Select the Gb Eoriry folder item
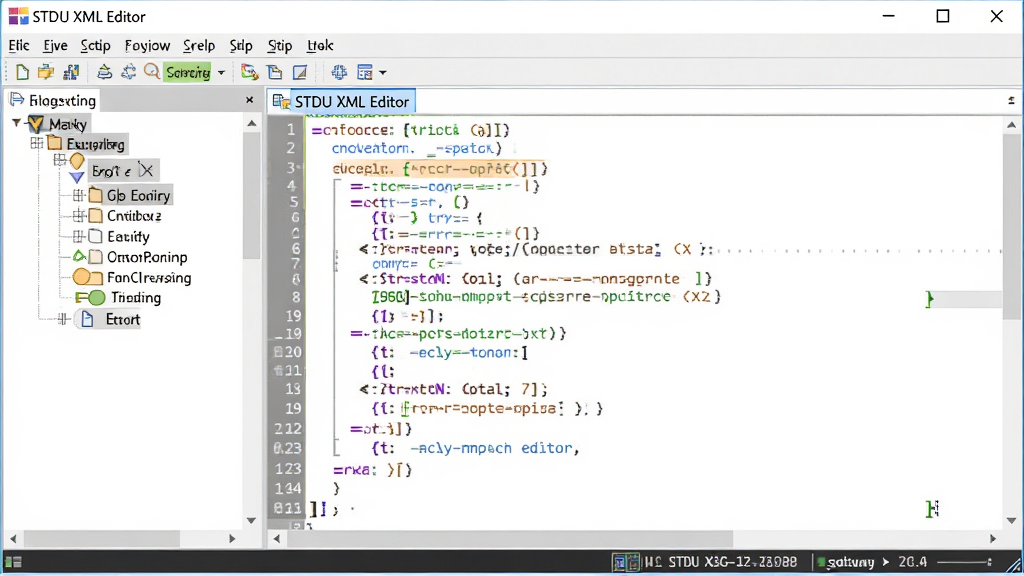Viewport: 1024px width, 576px height. click(138, 195)
